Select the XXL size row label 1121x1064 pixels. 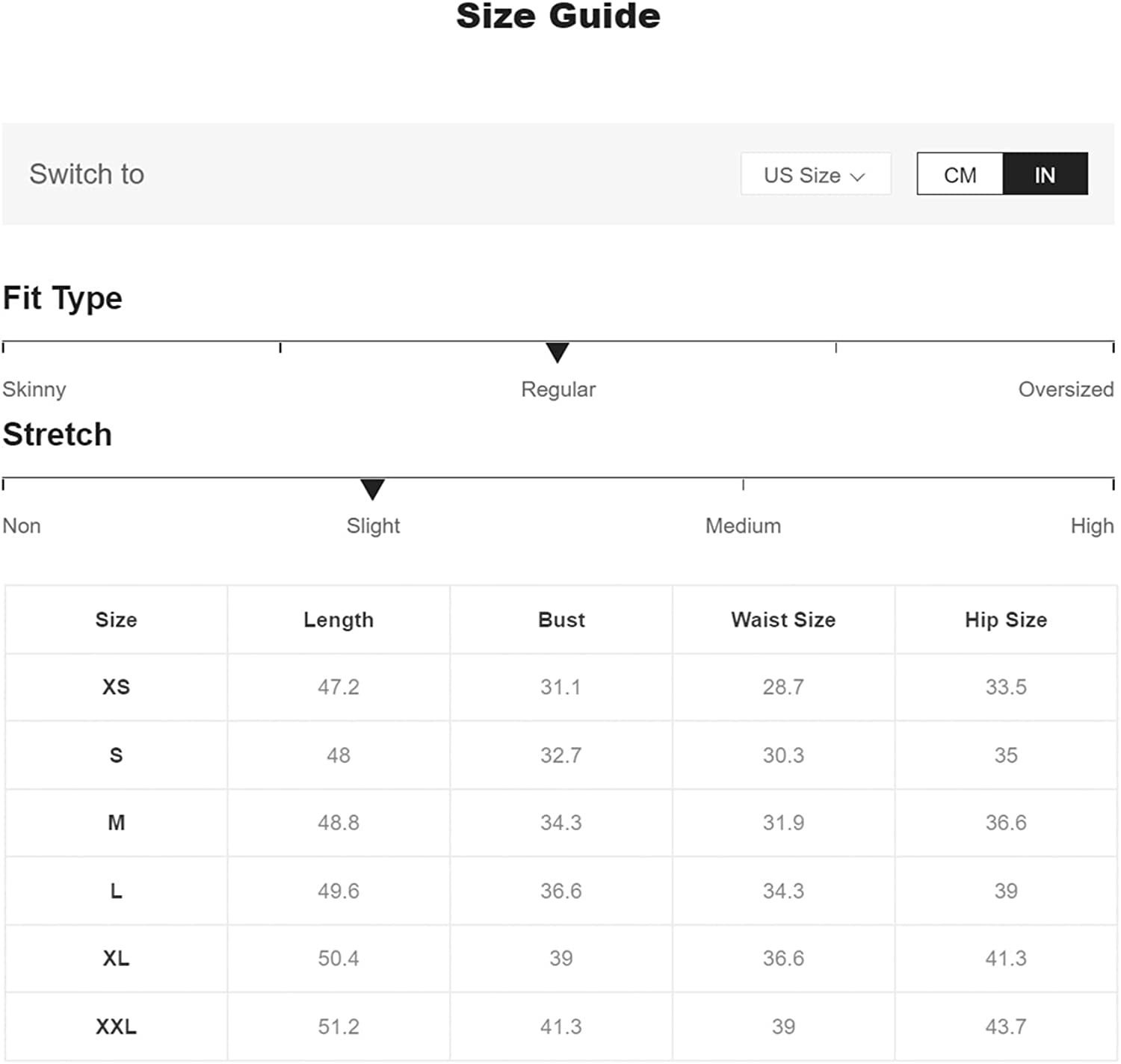(x=116, y=1027)
